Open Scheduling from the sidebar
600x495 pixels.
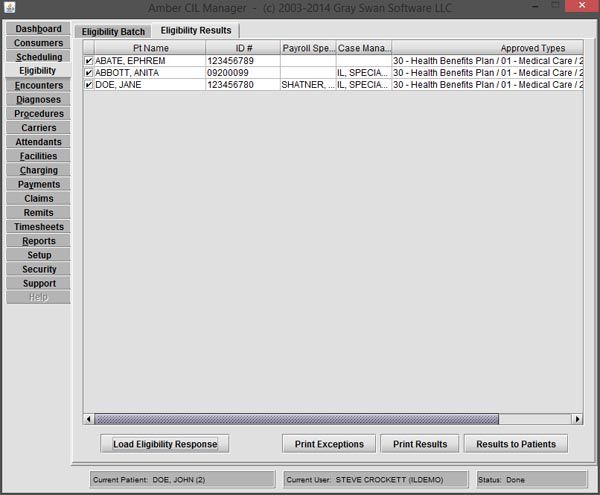[x=38, y=57]
